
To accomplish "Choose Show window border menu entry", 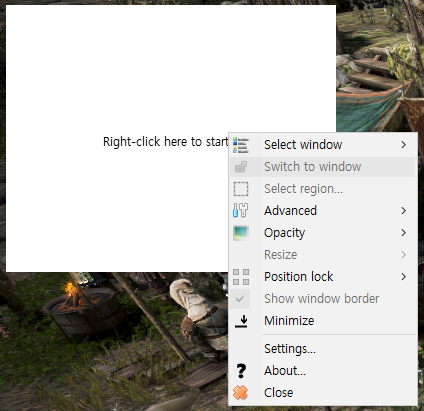I will coord(323,299).
